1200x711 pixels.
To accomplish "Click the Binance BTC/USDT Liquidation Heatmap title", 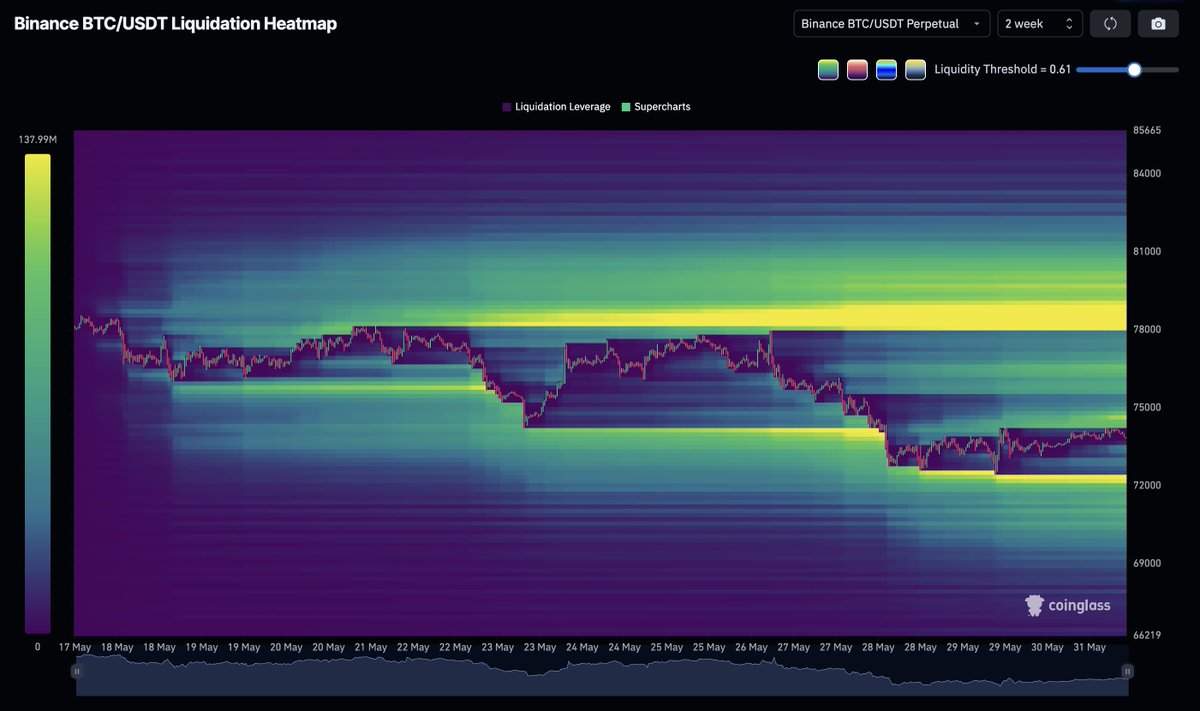I will [175, 24].
